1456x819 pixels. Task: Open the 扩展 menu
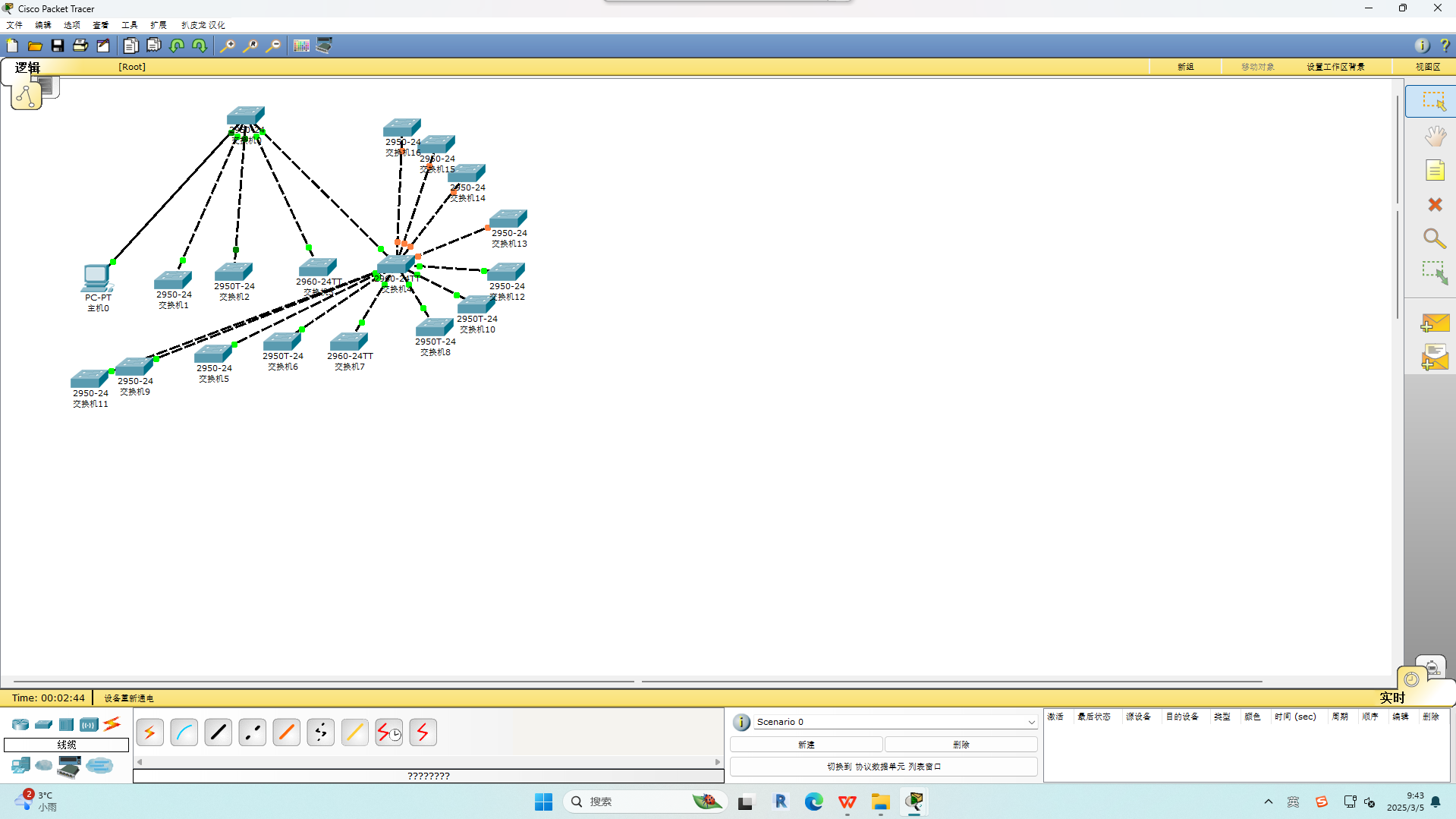[159, 25]
